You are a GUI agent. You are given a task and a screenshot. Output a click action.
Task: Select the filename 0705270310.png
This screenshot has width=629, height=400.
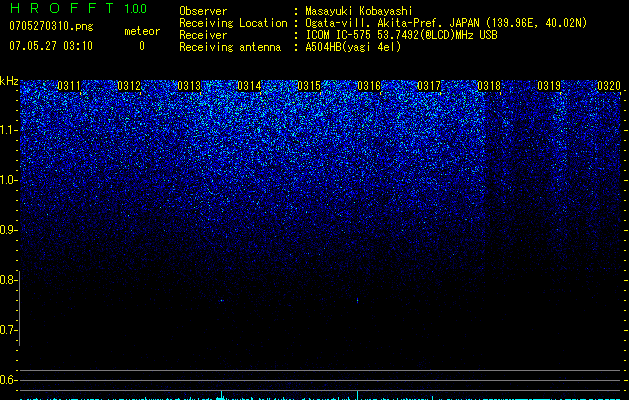point(51,26)
